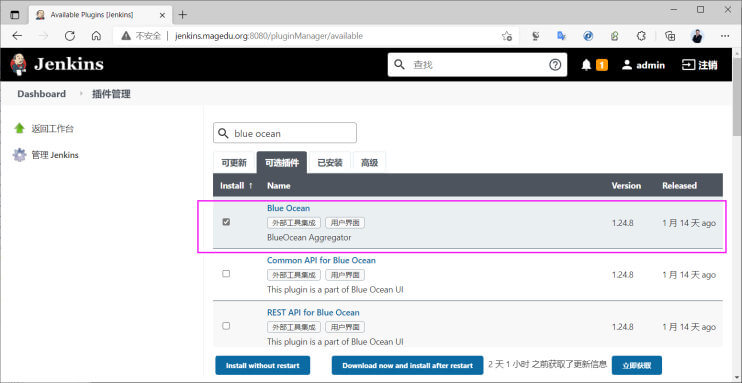Click the BlueOcean Aggregator description text
This screenshot has height=383, width=742.
309,237
